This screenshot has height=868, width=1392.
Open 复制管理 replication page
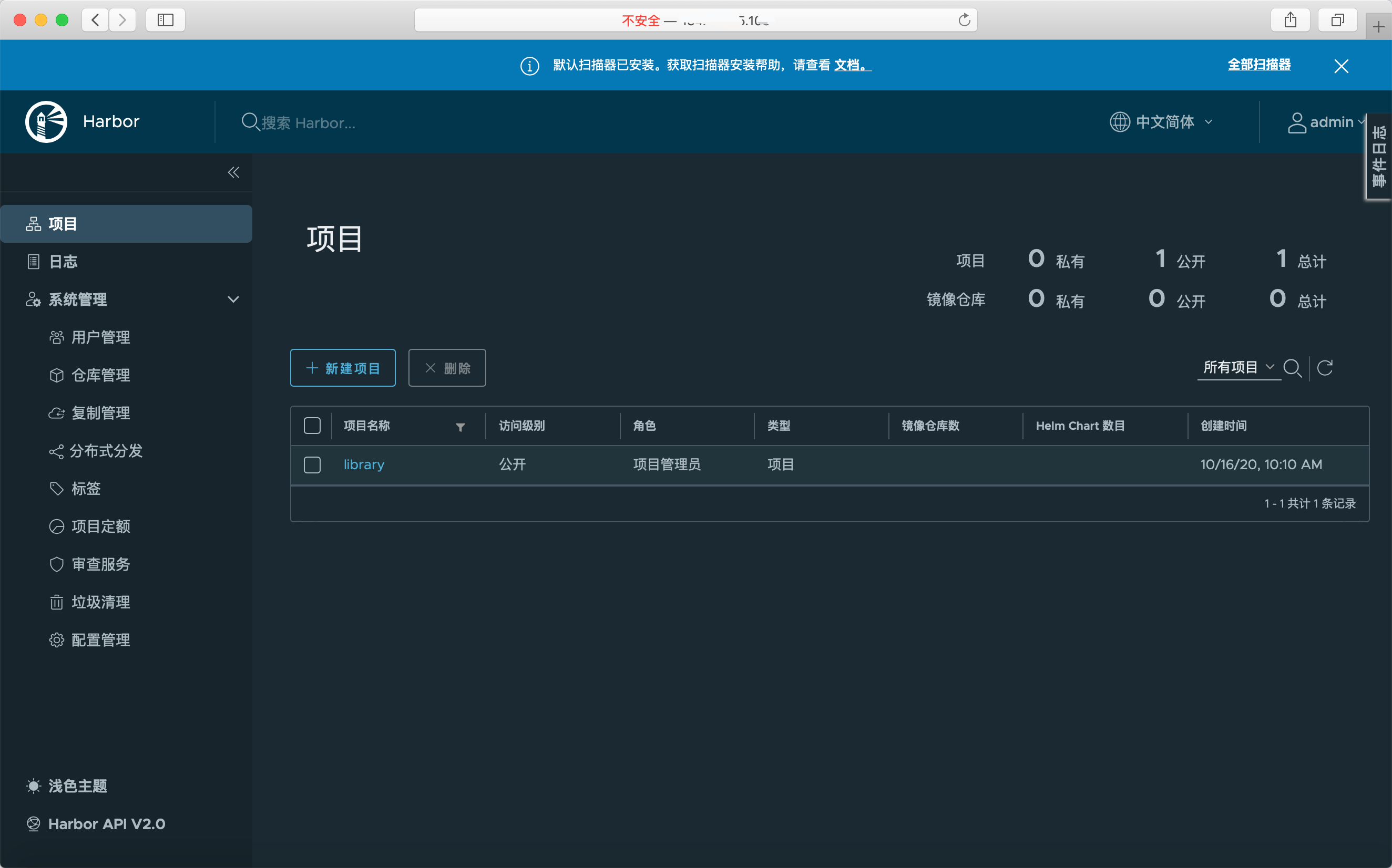(x=100, y=414)
